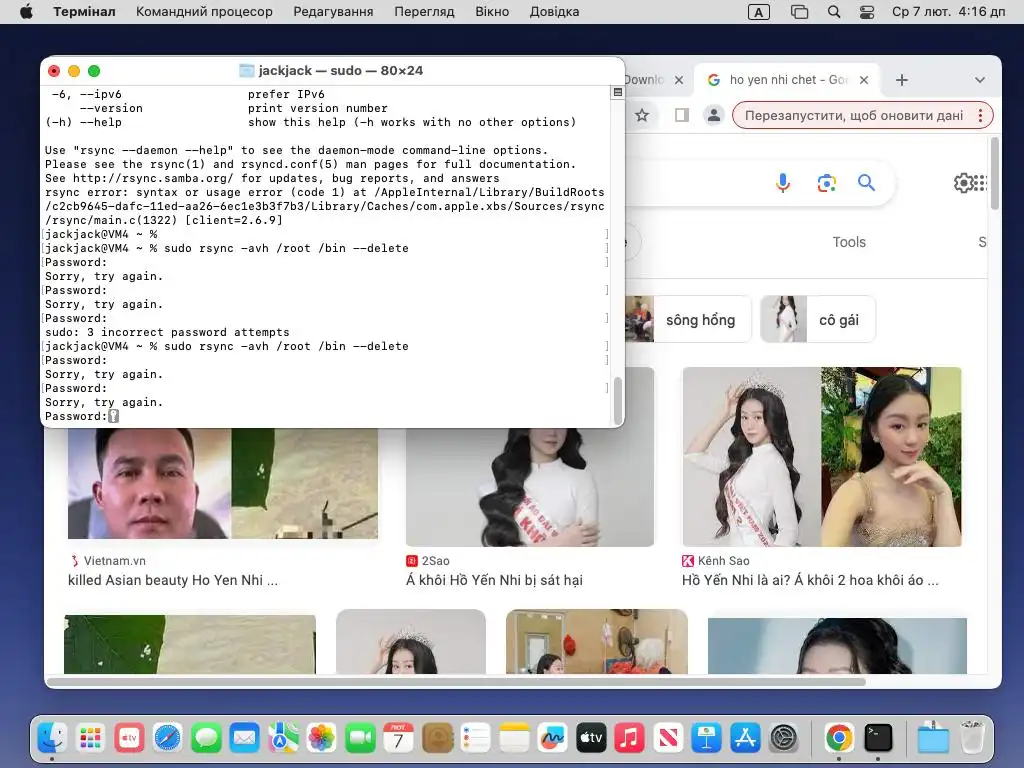
Task: Open Freeform from the Dock
Action: coord(552,738)
